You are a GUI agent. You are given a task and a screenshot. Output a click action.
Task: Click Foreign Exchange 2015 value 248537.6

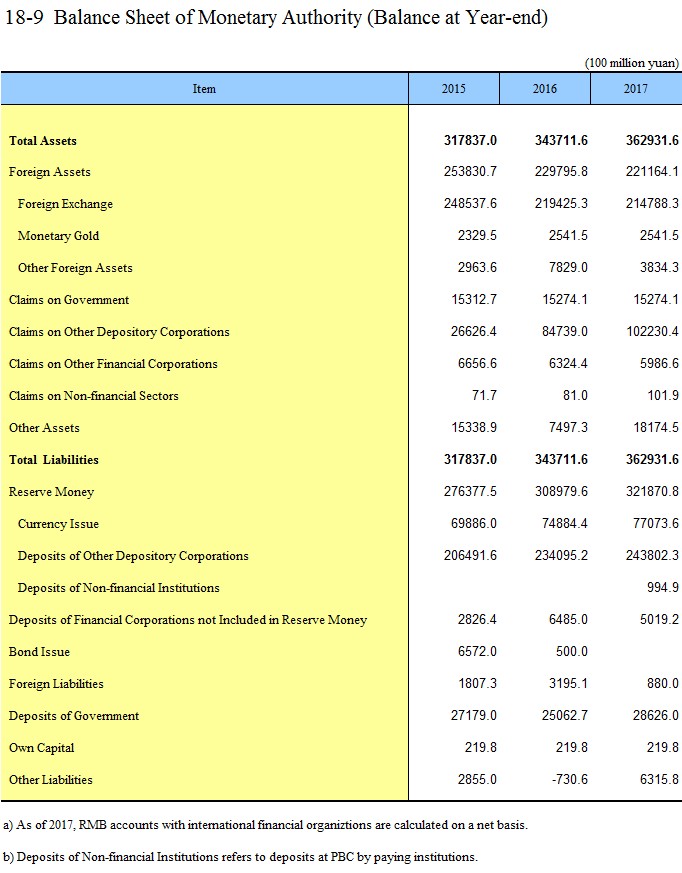[x=470, y=204]
